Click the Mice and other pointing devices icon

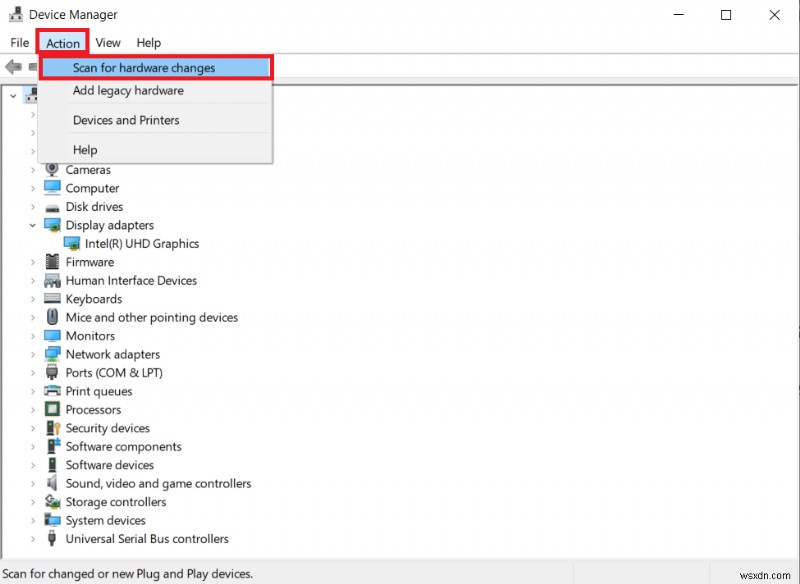pos(52,317)
